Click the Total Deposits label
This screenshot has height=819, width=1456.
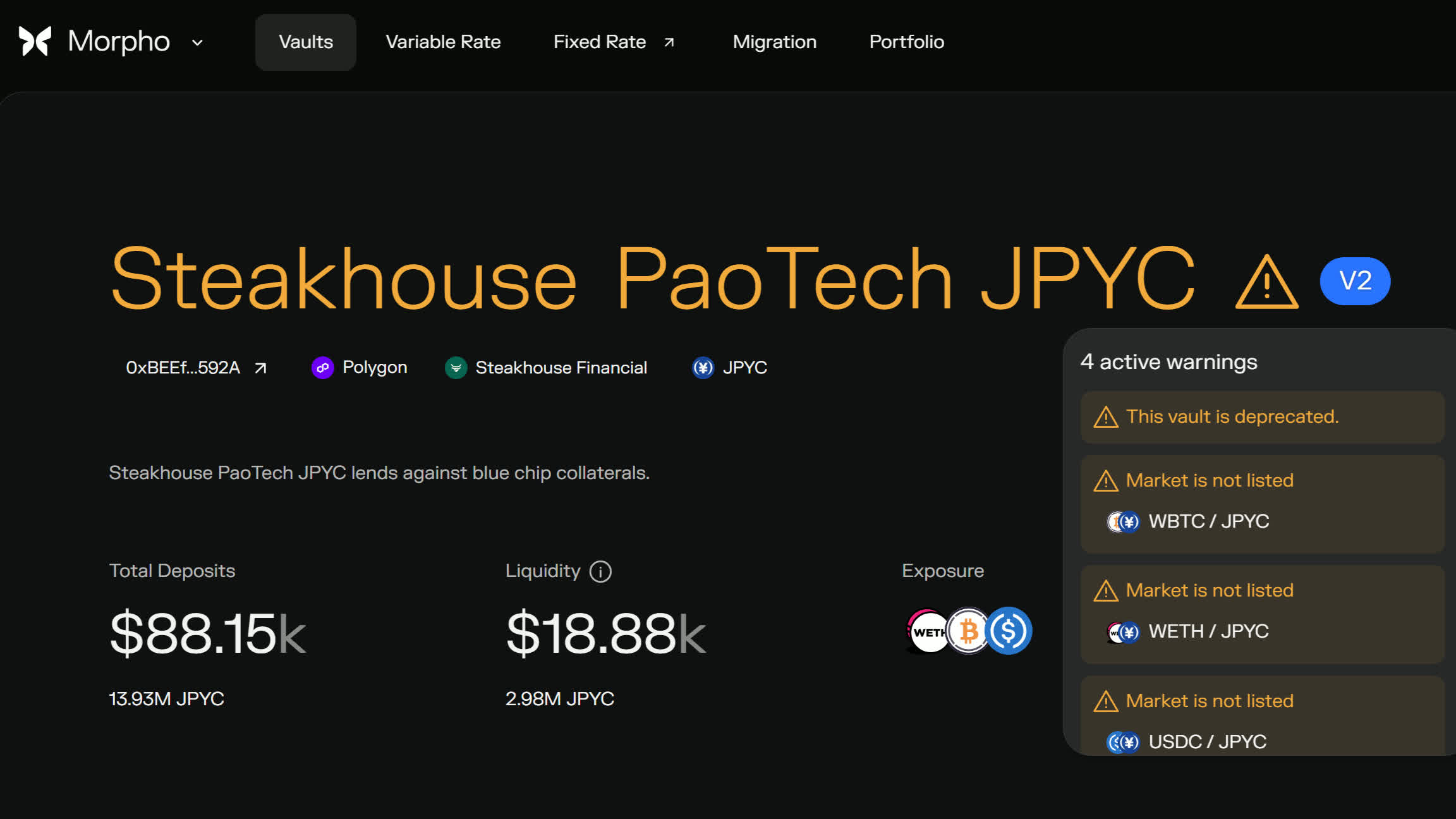172,571
